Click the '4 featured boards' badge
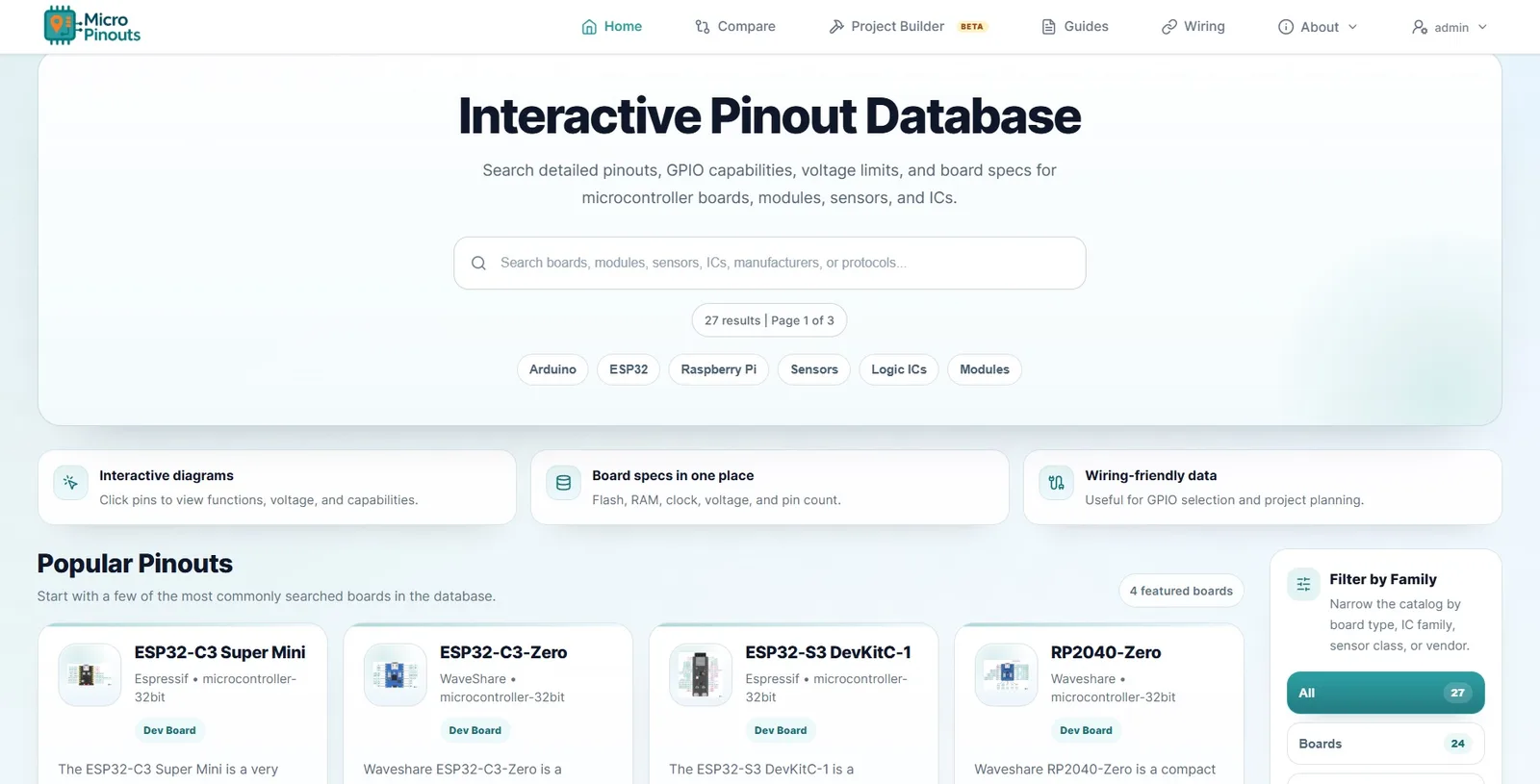Image resolution: width=1540 pixels, height=784 pixels. click(1181, 591)
